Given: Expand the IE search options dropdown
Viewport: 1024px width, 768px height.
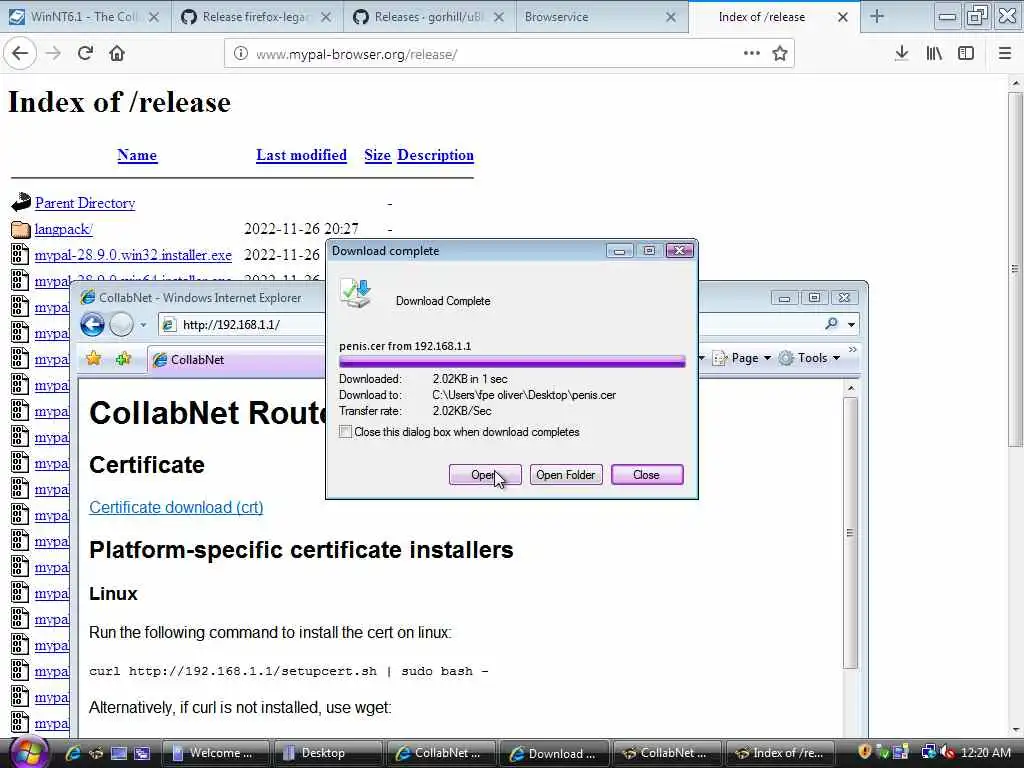Looking at the screenshot, I should pyautogui.click(x=851, y=325).
